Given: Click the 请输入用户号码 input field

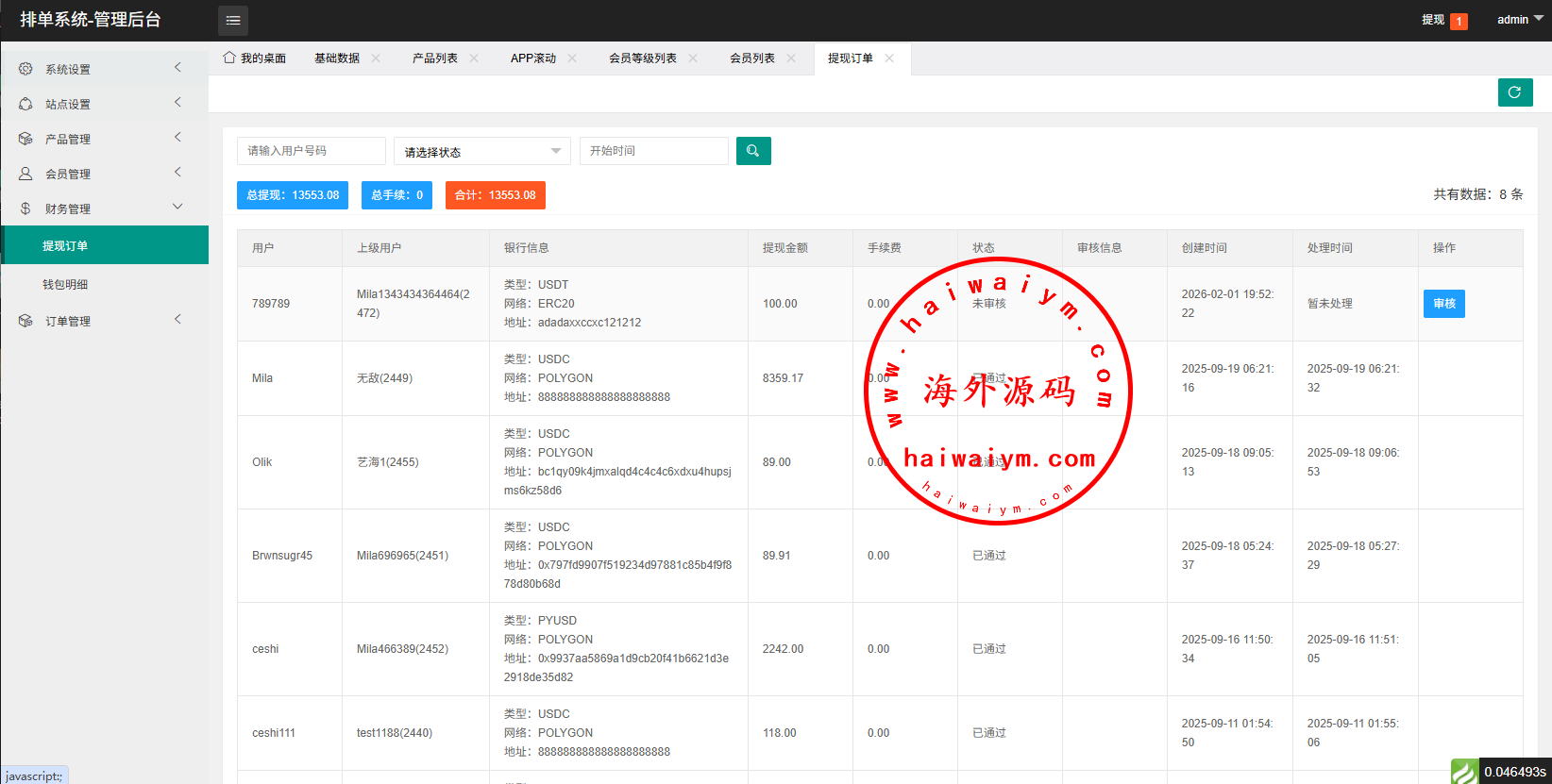Looking at the screenshot, I should (311, 151).
